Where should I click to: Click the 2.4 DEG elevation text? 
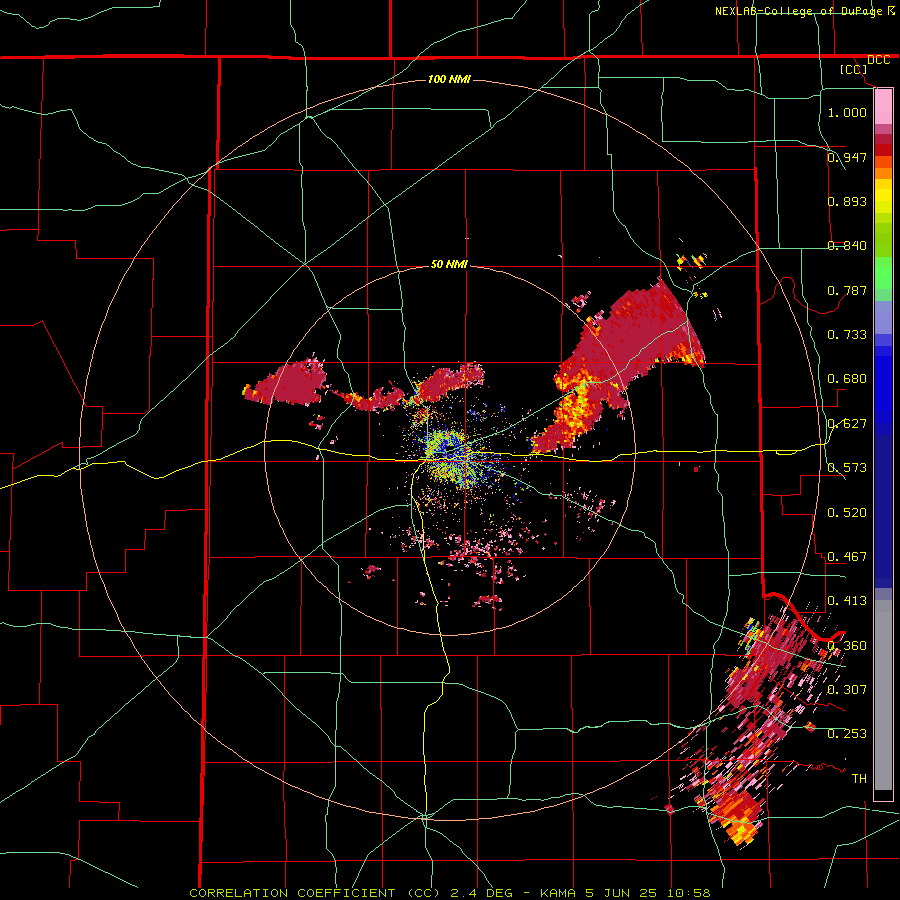481,893
